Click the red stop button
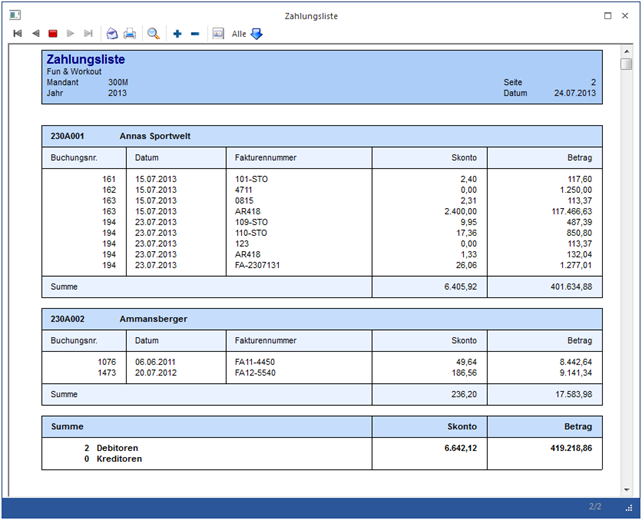 pyautogui.click(x=53, y=34)
